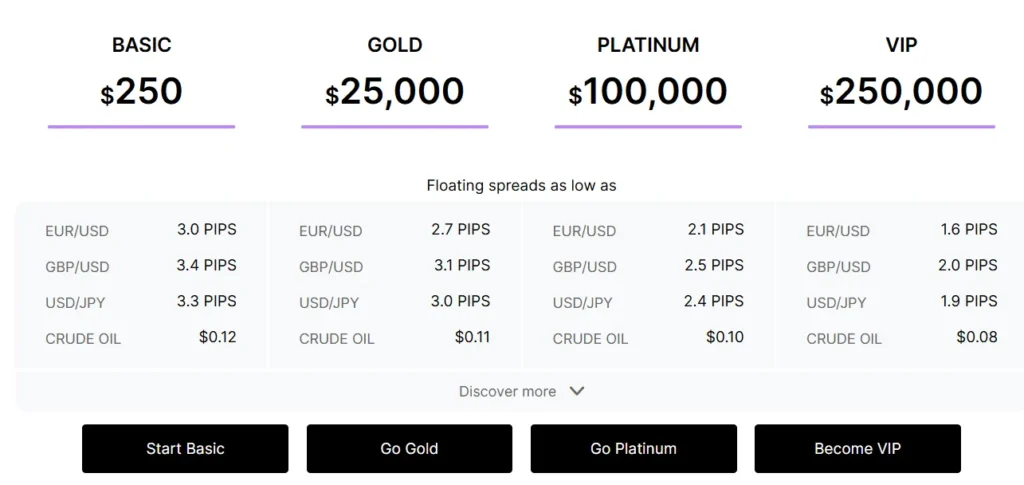This screenshot has height=485, width=1024.
Task: Select the VIP plan heading
Action: pos(901,45)
